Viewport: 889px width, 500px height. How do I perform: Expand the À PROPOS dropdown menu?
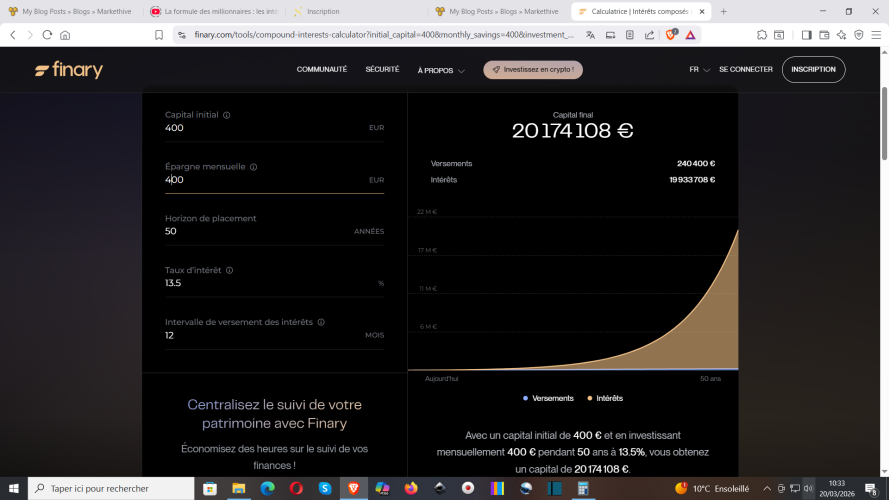pos(441,70)
